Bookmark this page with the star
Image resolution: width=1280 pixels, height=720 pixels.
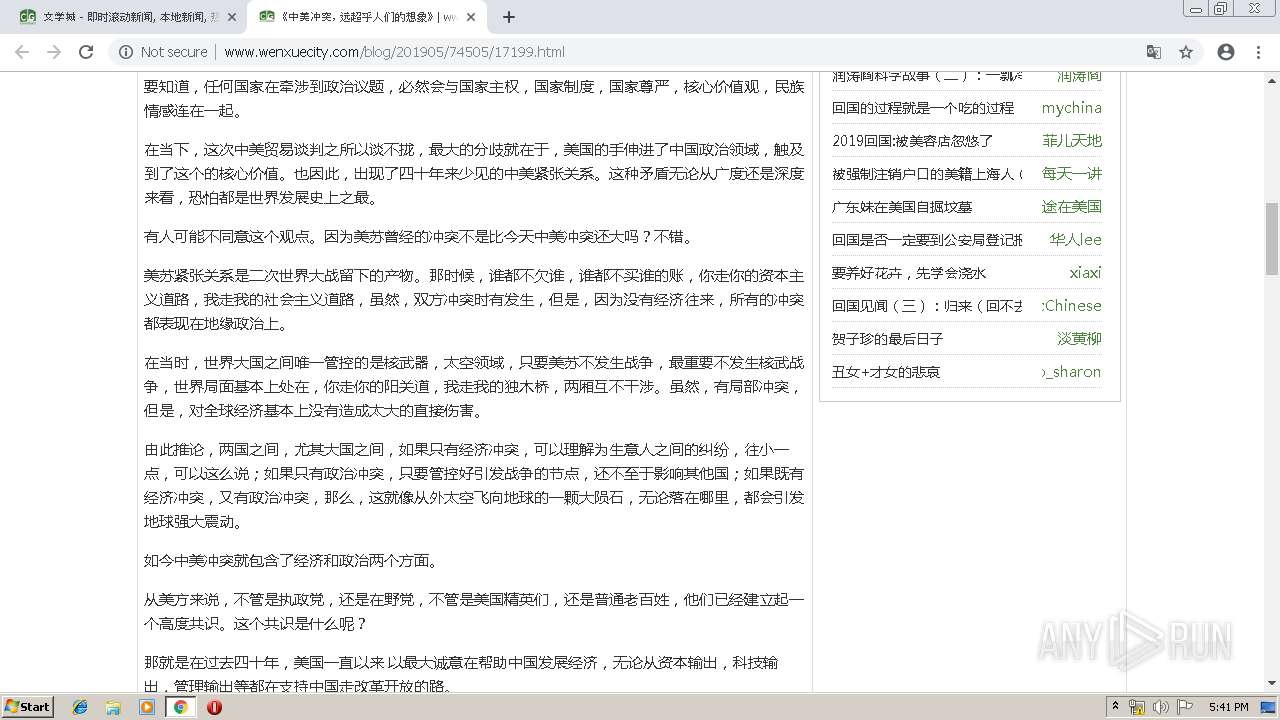1186,52
